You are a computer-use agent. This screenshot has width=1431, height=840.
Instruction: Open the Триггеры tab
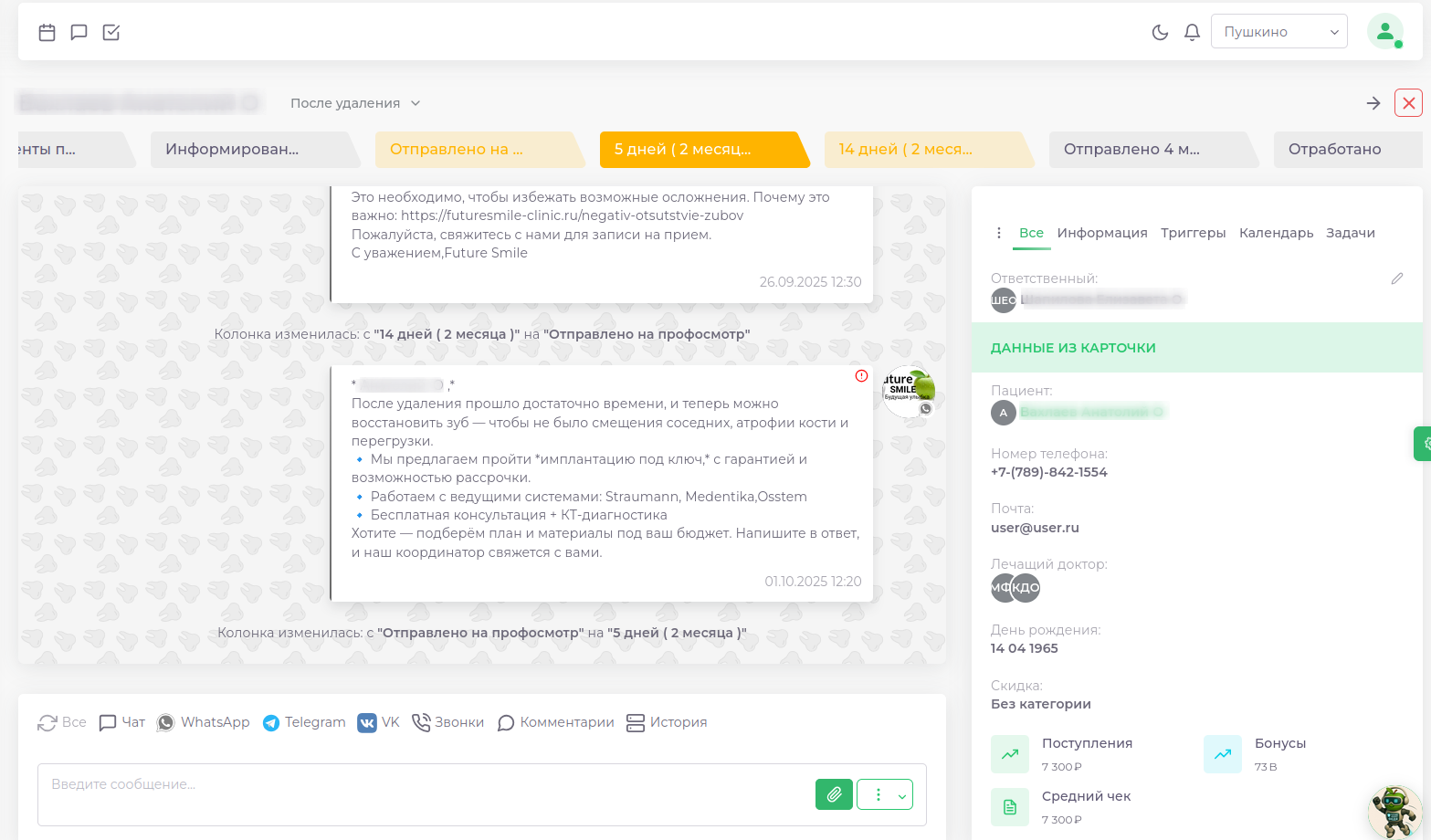1194,232
